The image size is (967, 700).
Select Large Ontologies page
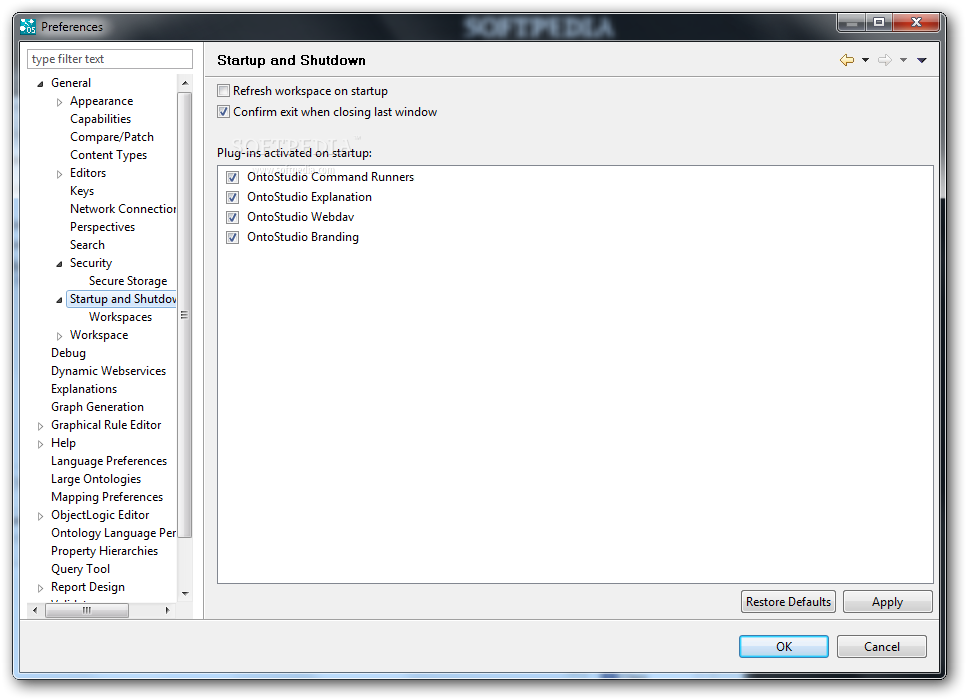pyautogui.click(x=96, y=479)
